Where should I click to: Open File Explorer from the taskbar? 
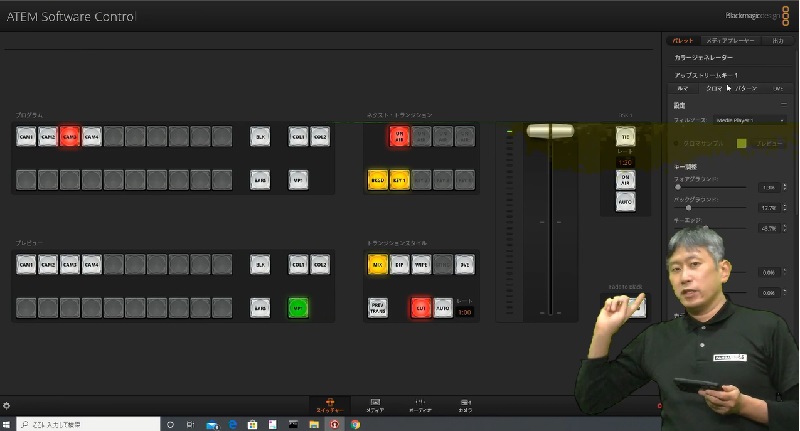point(314,424)
